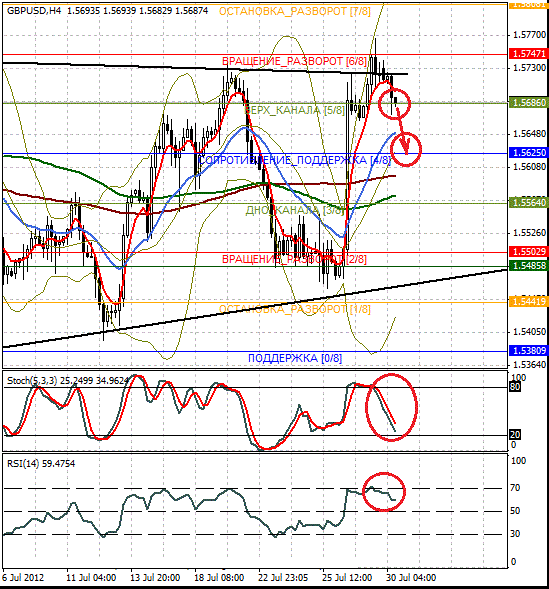Viewport: 549px width, 589px height.
Task: Select the green 1.54858 price label
Action: tap(529, 266)
